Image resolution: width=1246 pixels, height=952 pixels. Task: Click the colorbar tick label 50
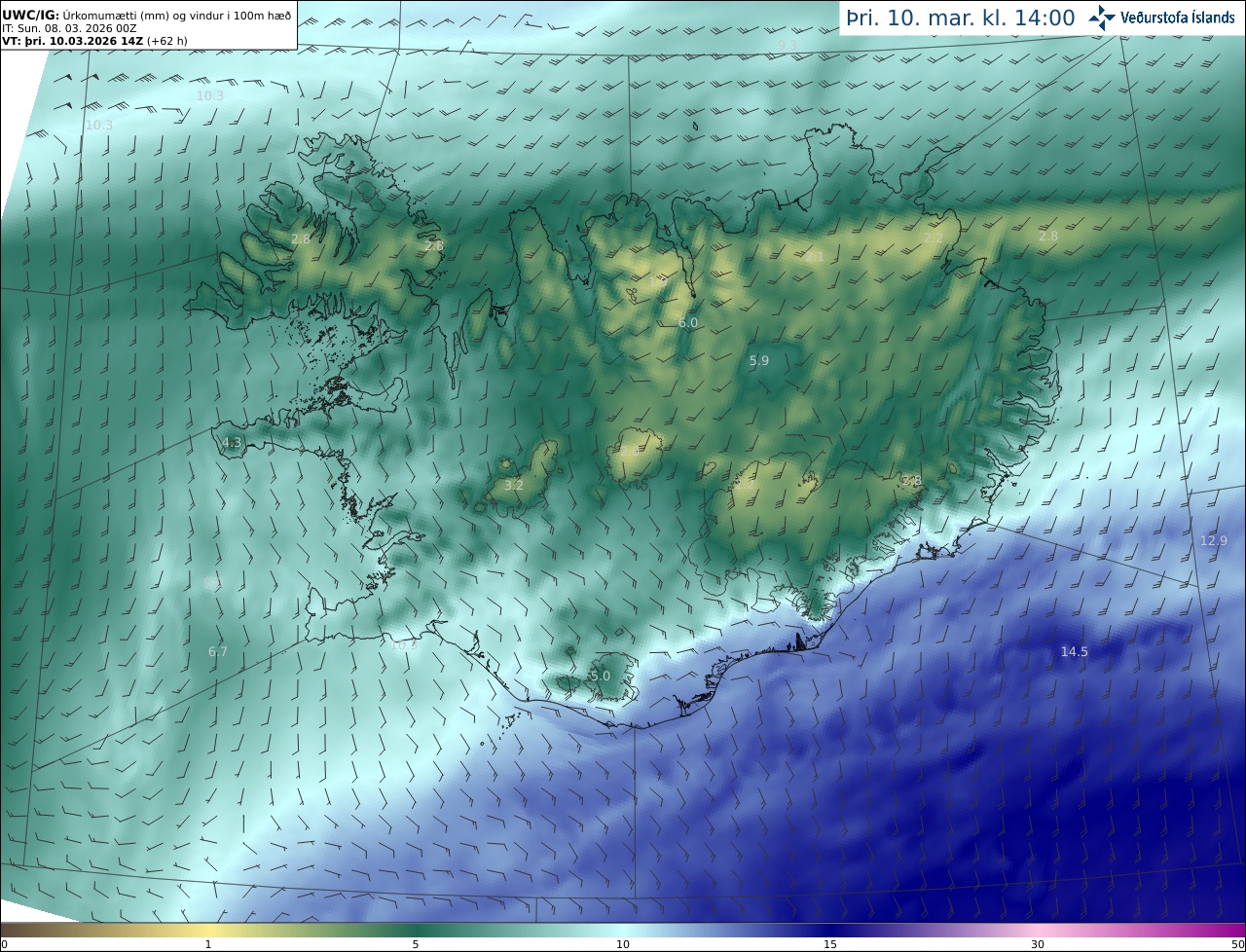pos(1237,944)
